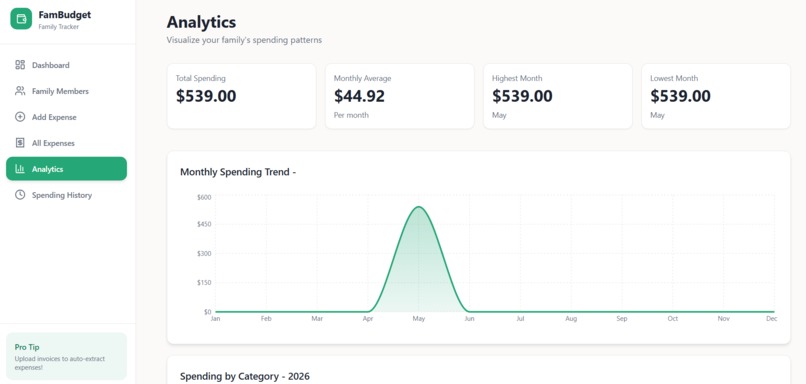
Task: Click the Dashboard grid icon
Action: click(x=20, y=65)
